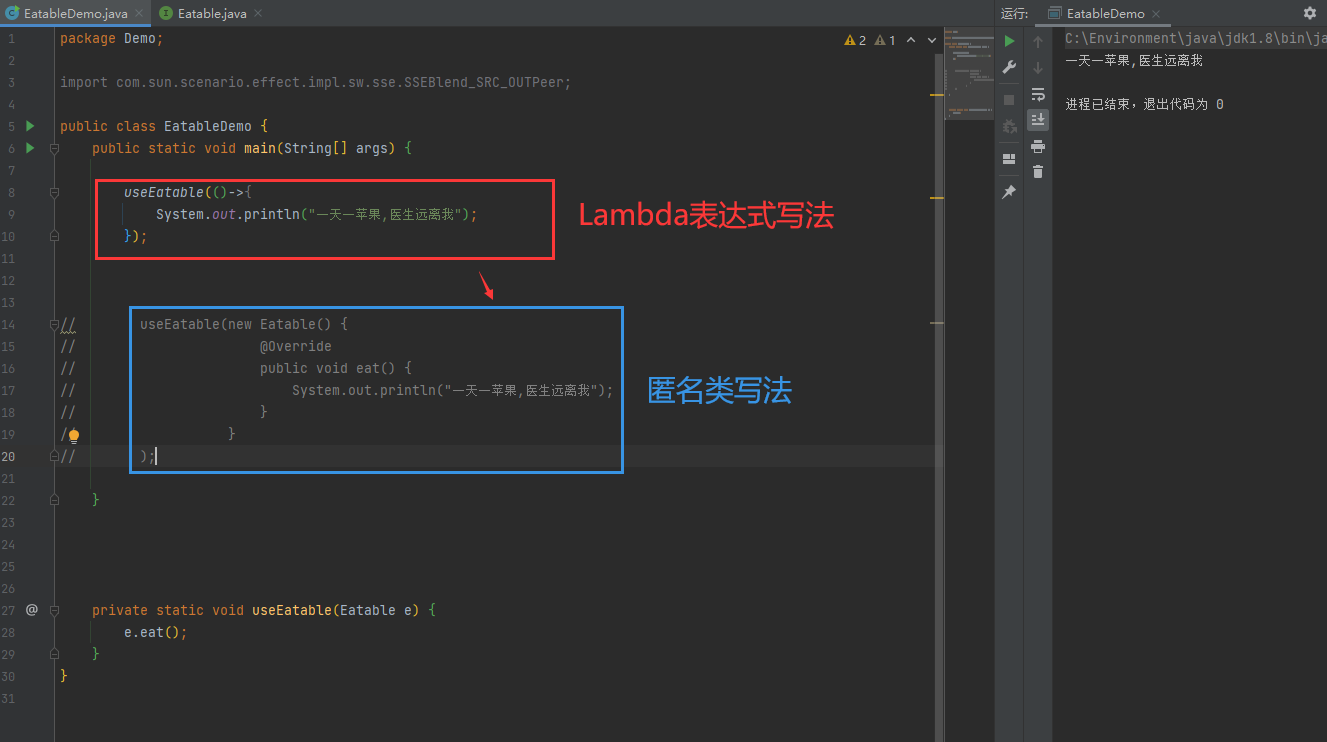Open Run panel settings gear
The height and width of the screenshot is (742, 1327).
[x=1310, y=13]
